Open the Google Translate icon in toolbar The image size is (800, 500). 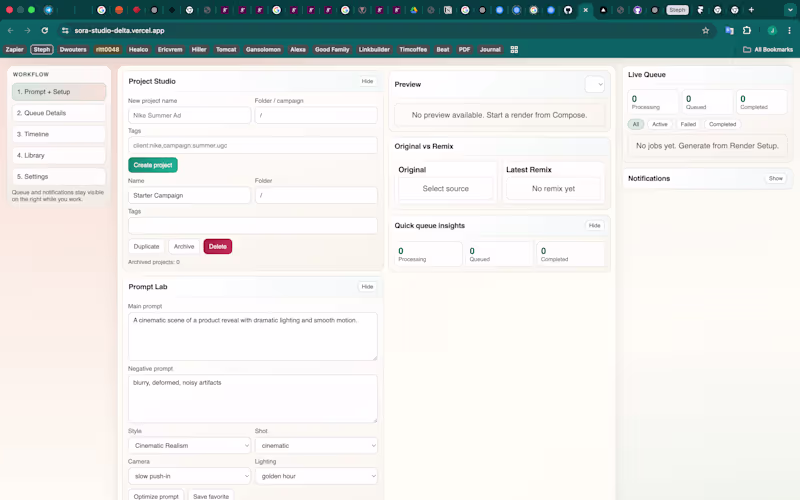point(730,31)
